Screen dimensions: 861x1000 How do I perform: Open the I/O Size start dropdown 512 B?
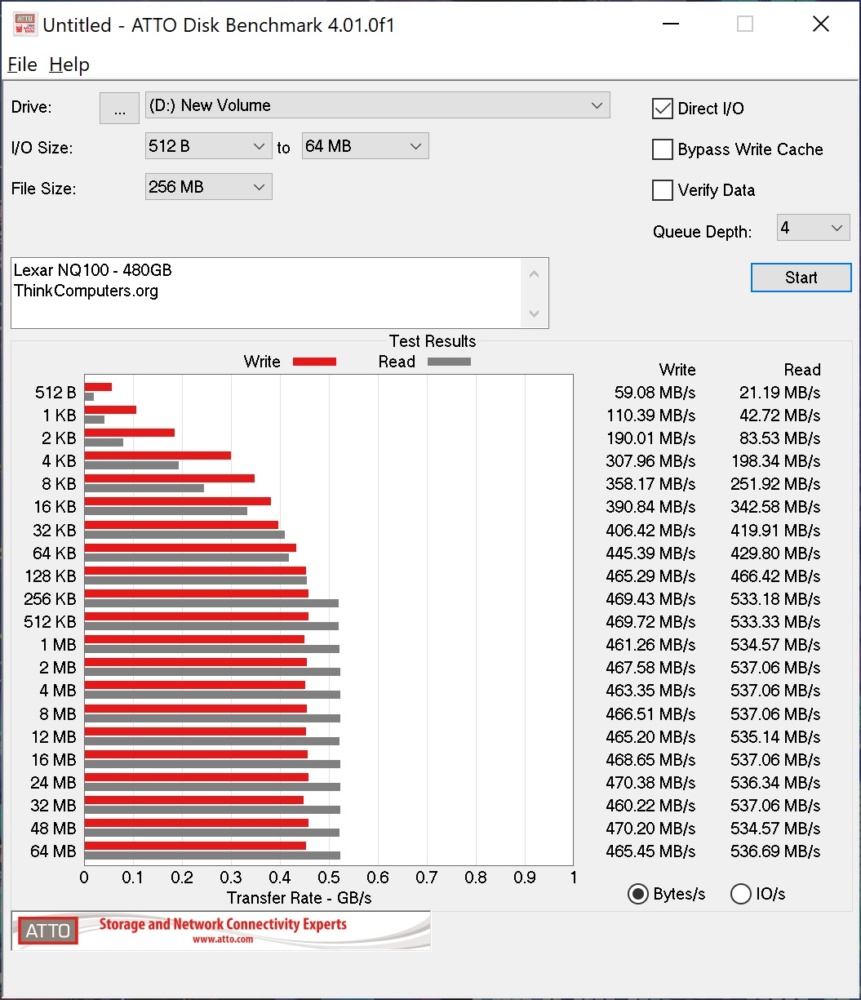click(x=209, y=146)
